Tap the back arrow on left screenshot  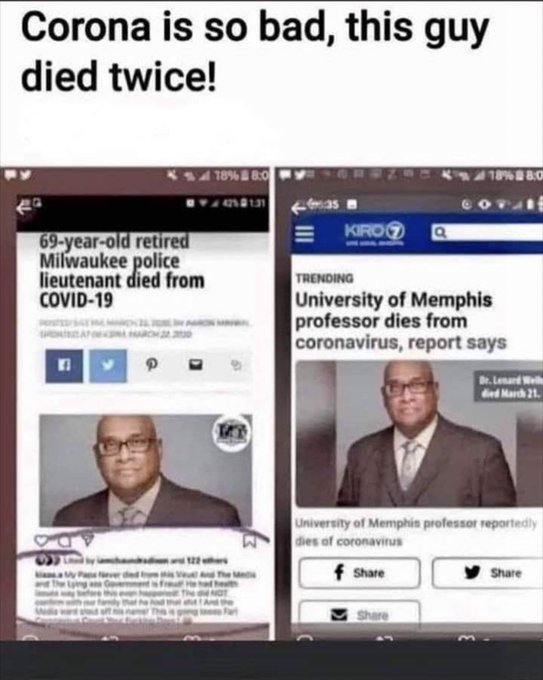tap(23, 208)
